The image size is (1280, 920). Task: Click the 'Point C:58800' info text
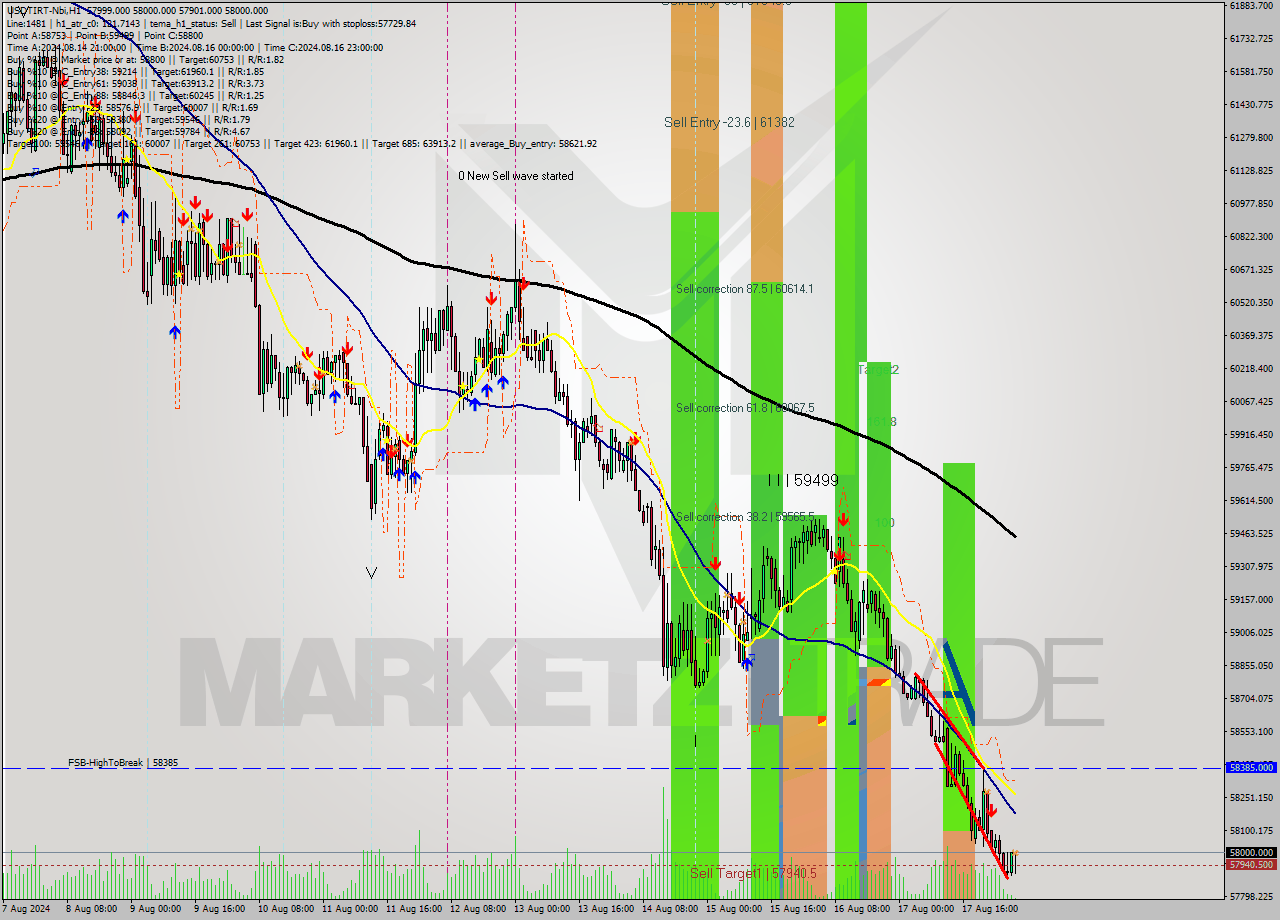point(176,35)
